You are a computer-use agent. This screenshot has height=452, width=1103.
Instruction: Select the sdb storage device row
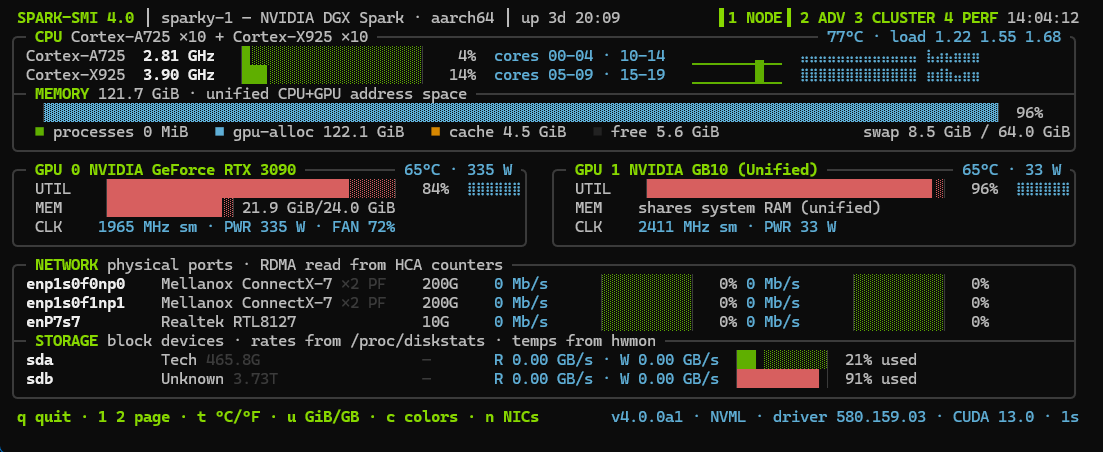(471, 379)
